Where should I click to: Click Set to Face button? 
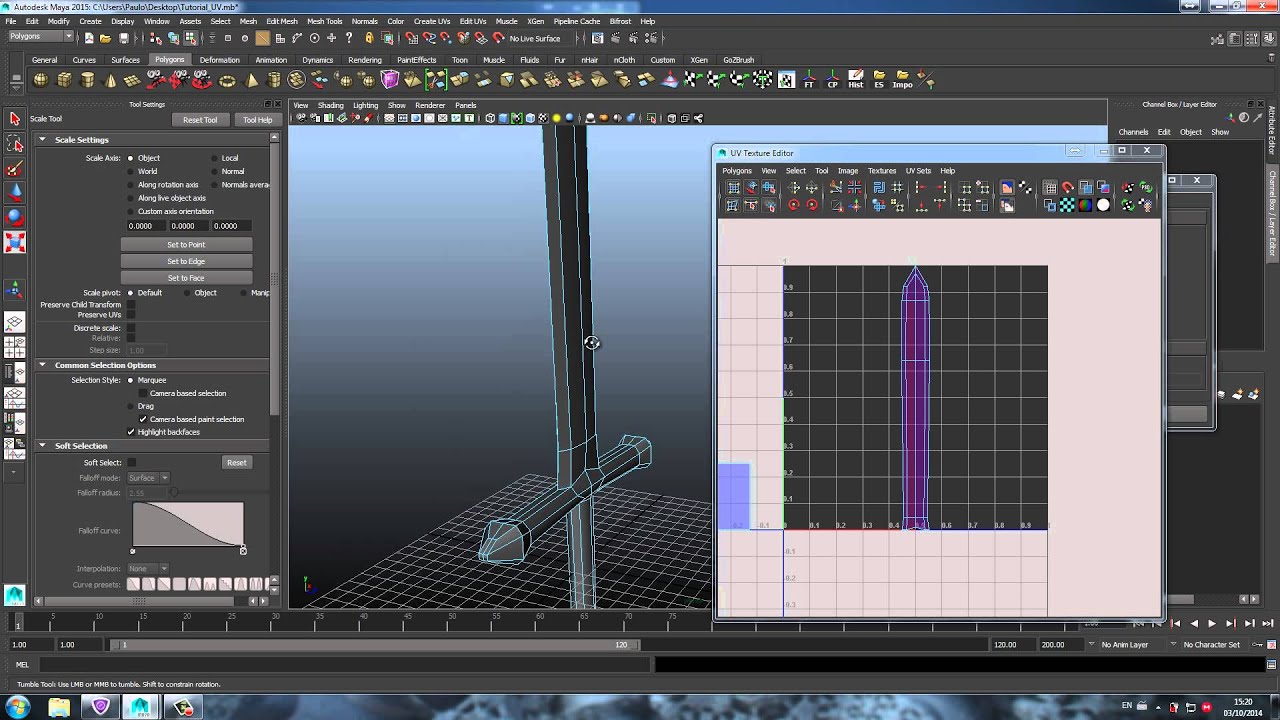point(186,278)
